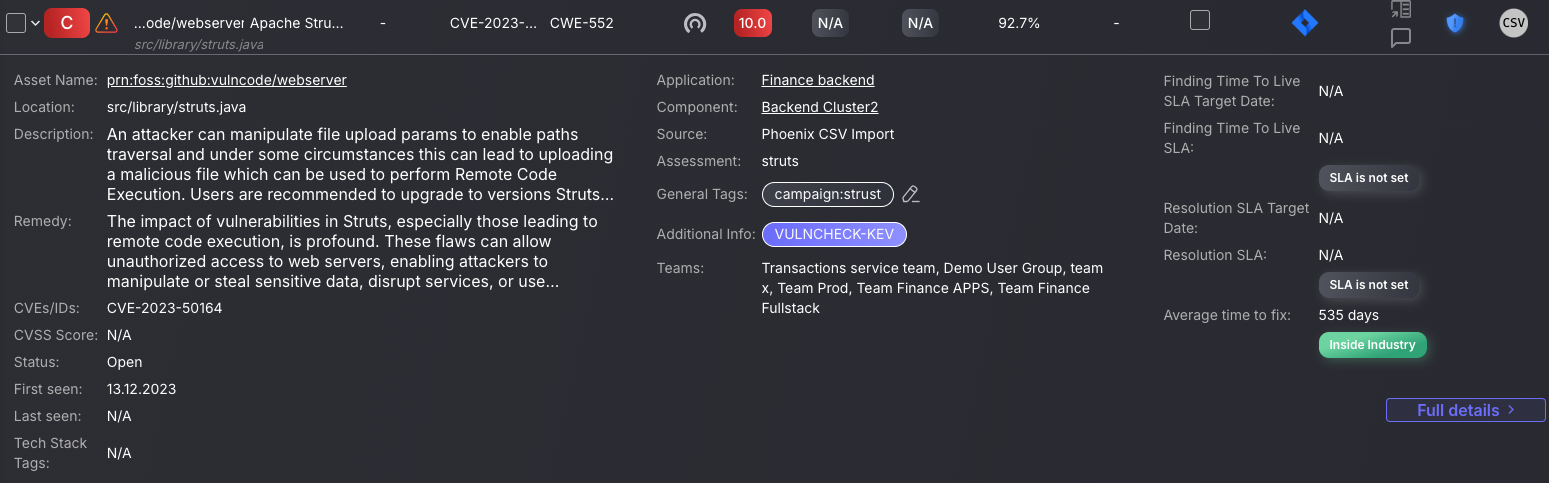This screenshot has height=483, width=1549.
Task: Click the CSV source badge
Action: [x=1514, y=23]
